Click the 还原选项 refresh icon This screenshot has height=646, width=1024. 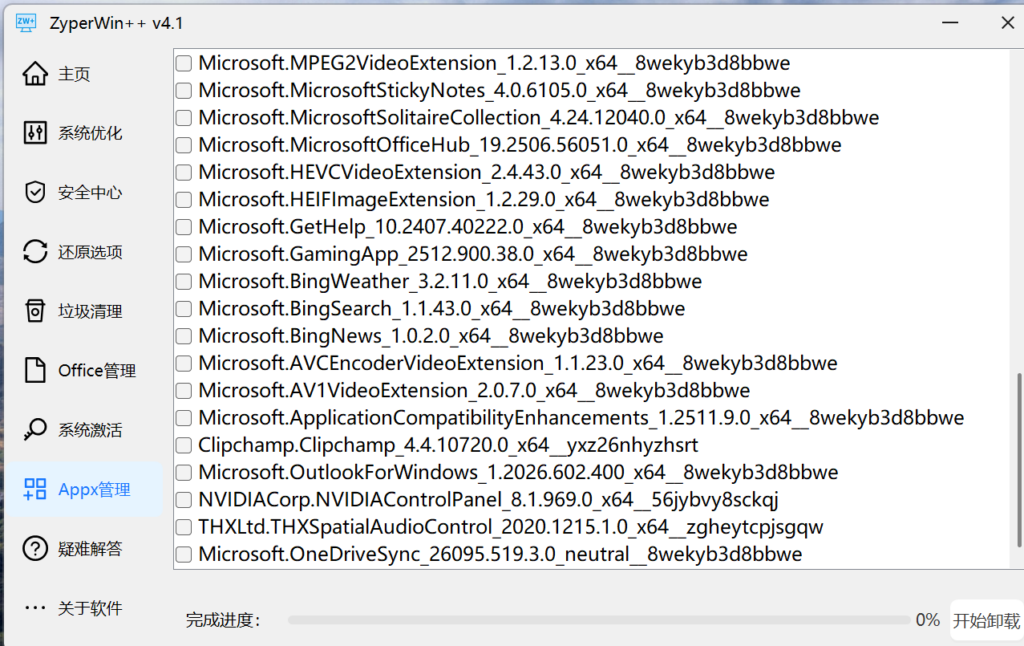coord(35,251)
